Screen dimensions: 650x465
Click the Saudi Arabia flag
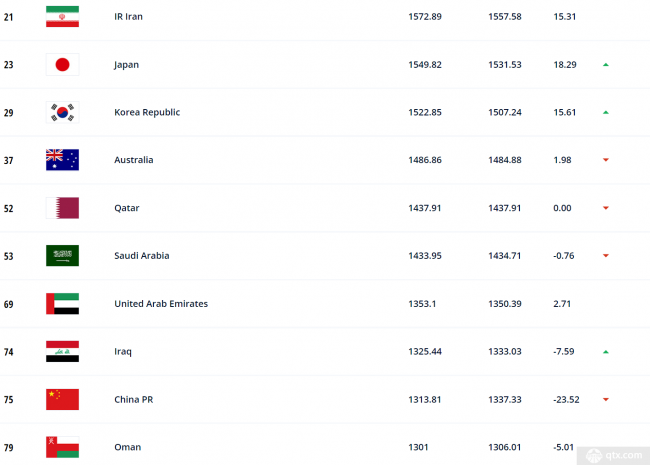click(62, 256)
